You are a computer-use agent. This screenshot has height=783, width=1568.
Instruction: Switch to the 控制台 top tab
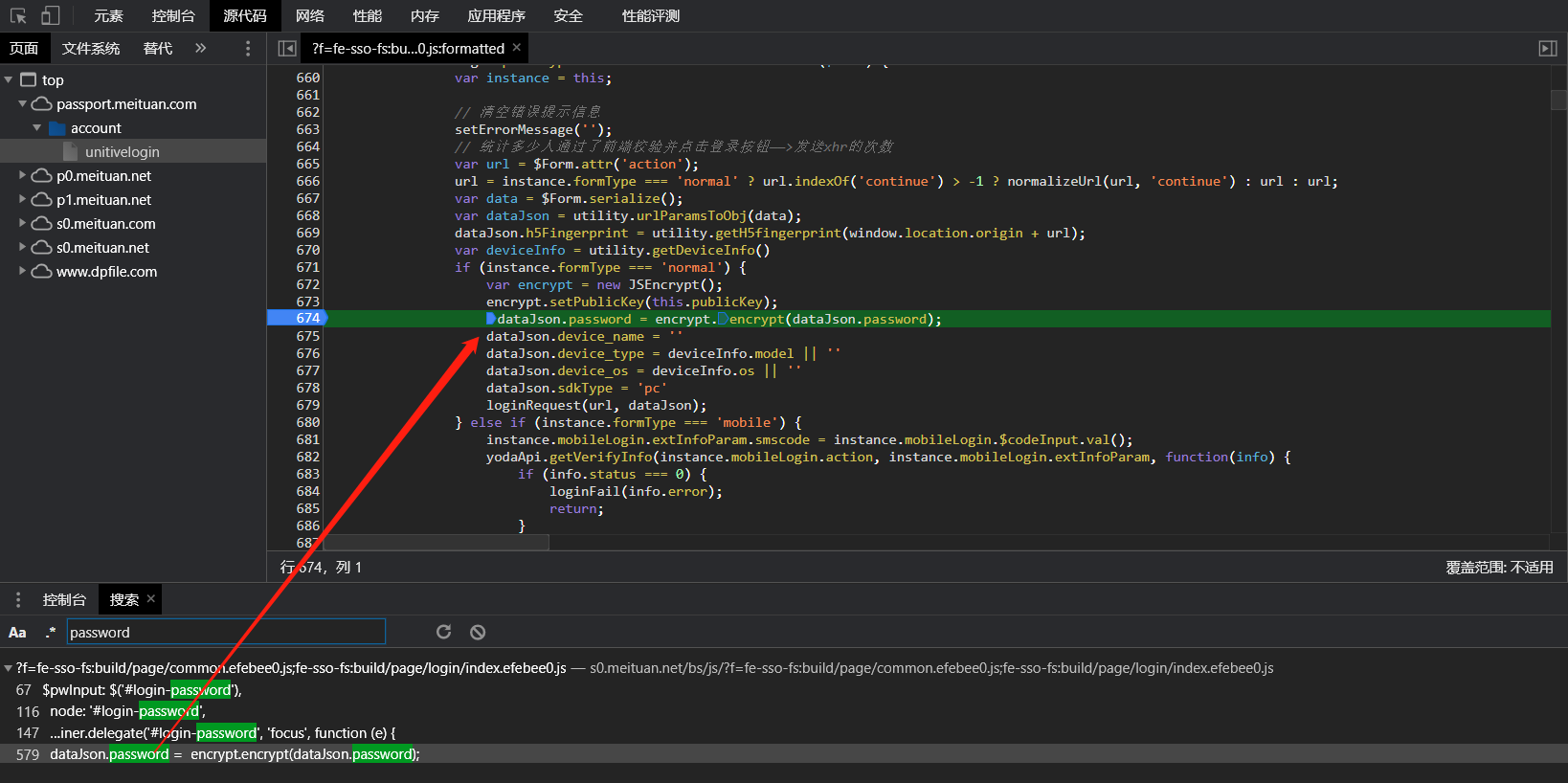[173, 15]
